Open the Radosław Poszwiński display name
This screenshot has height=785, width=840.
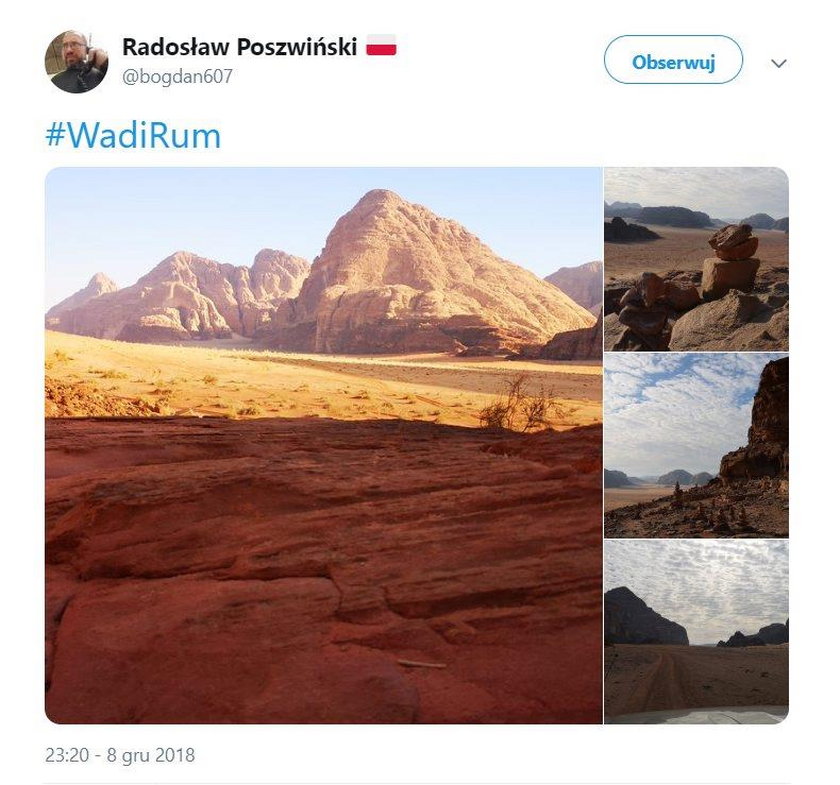pyautogui.click(x=239, y=47)
